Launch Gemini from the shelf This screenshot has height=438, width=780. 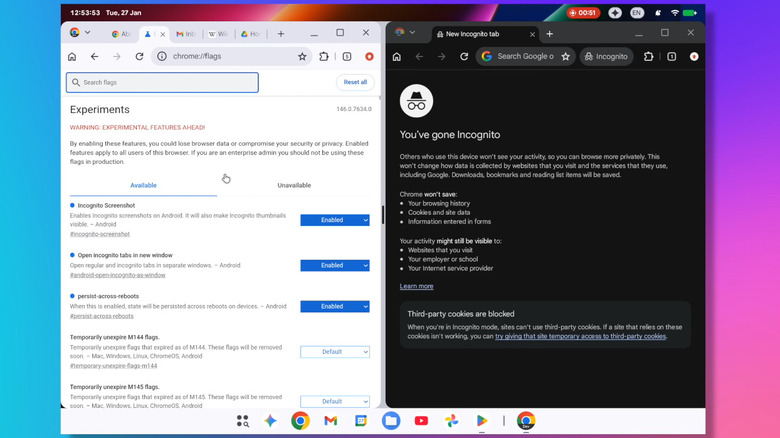[x=270, y=421]
